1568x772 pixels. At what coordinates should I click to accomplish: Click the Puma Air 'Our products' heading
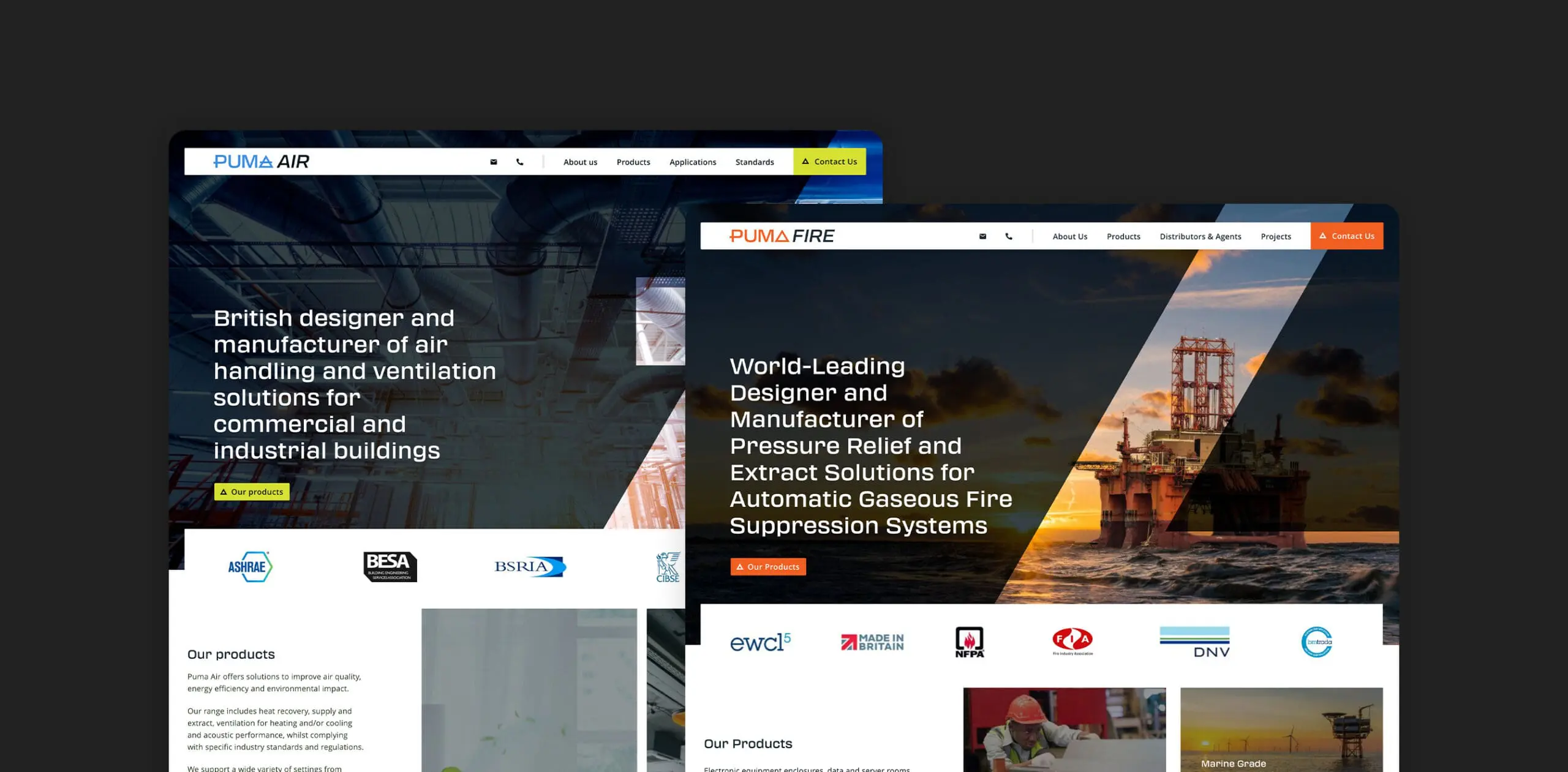point(231,654)
